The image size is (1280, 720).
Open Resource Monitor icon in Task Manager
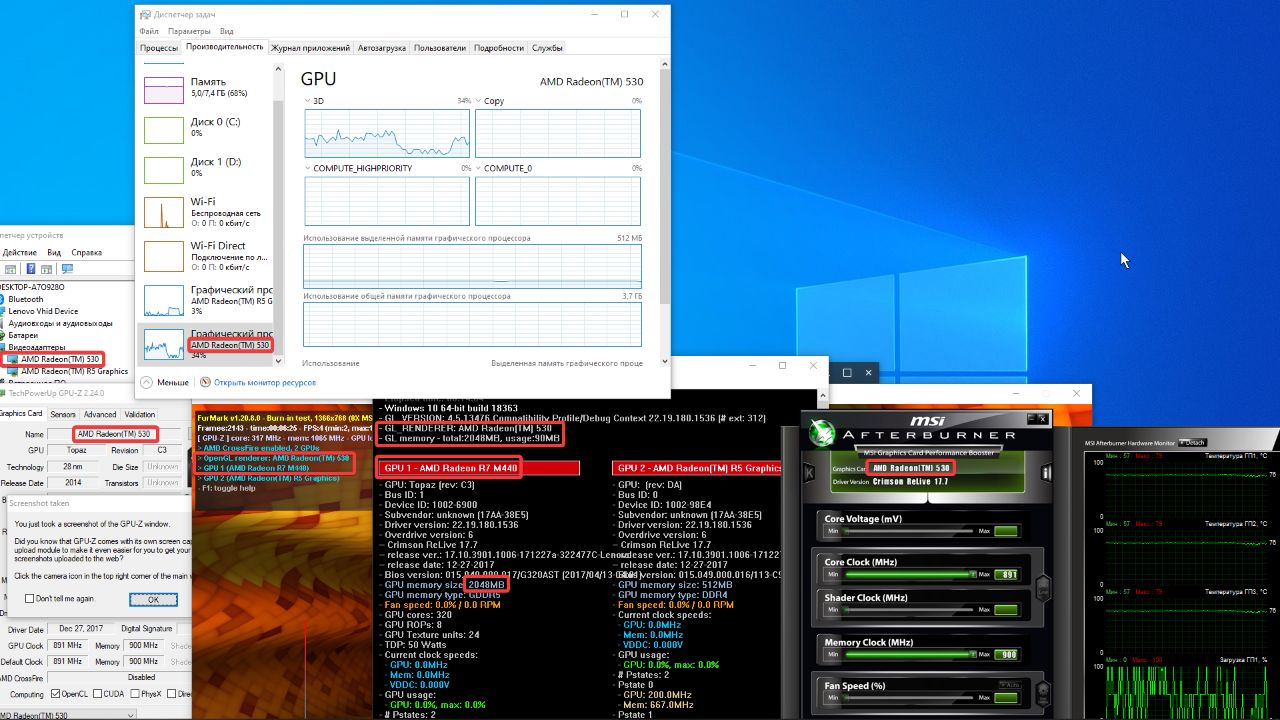pyautogui.click(x=205, y=382)
